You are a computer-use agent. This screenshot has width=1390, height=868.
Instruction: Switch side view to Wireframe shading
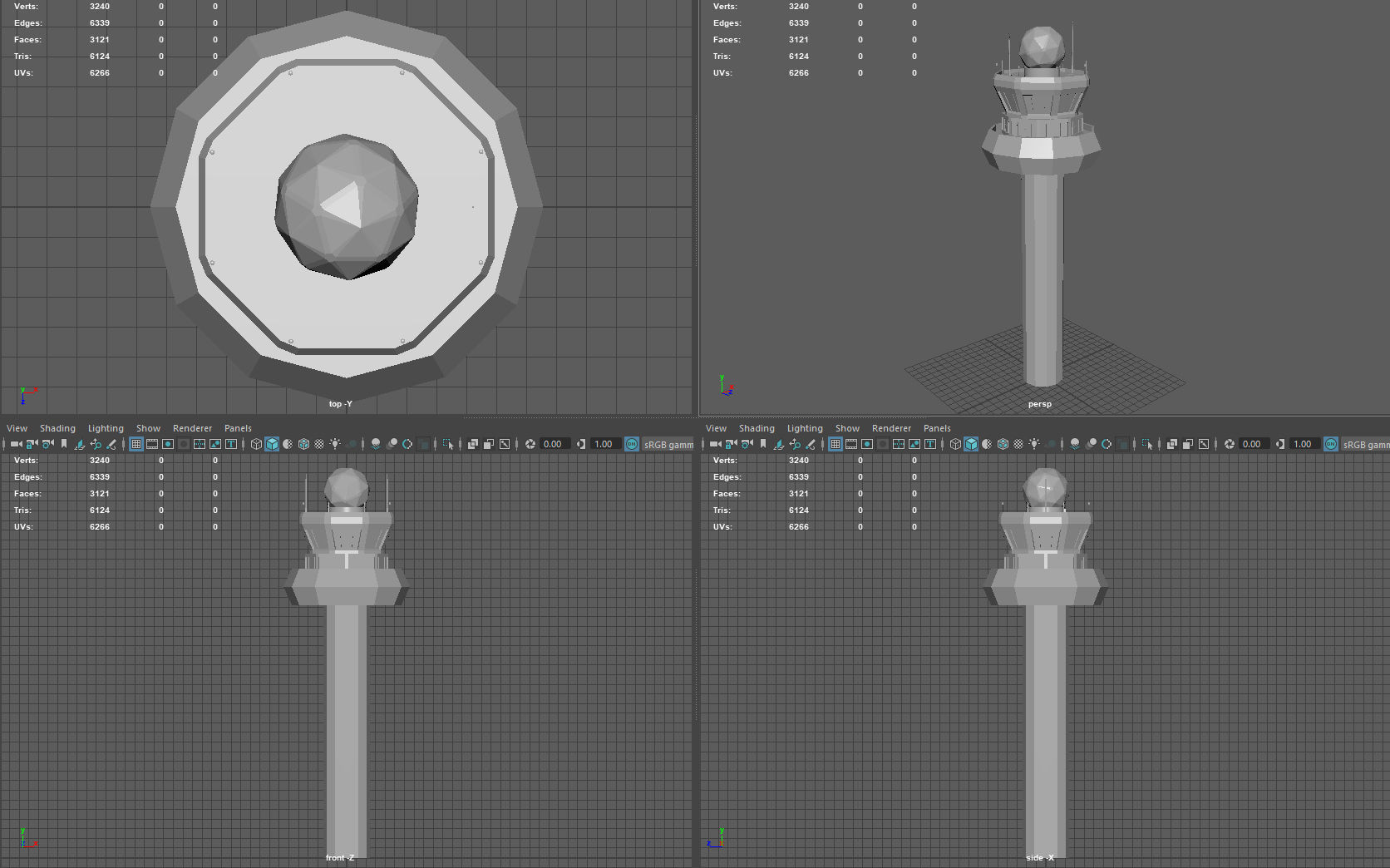point(955,444)
